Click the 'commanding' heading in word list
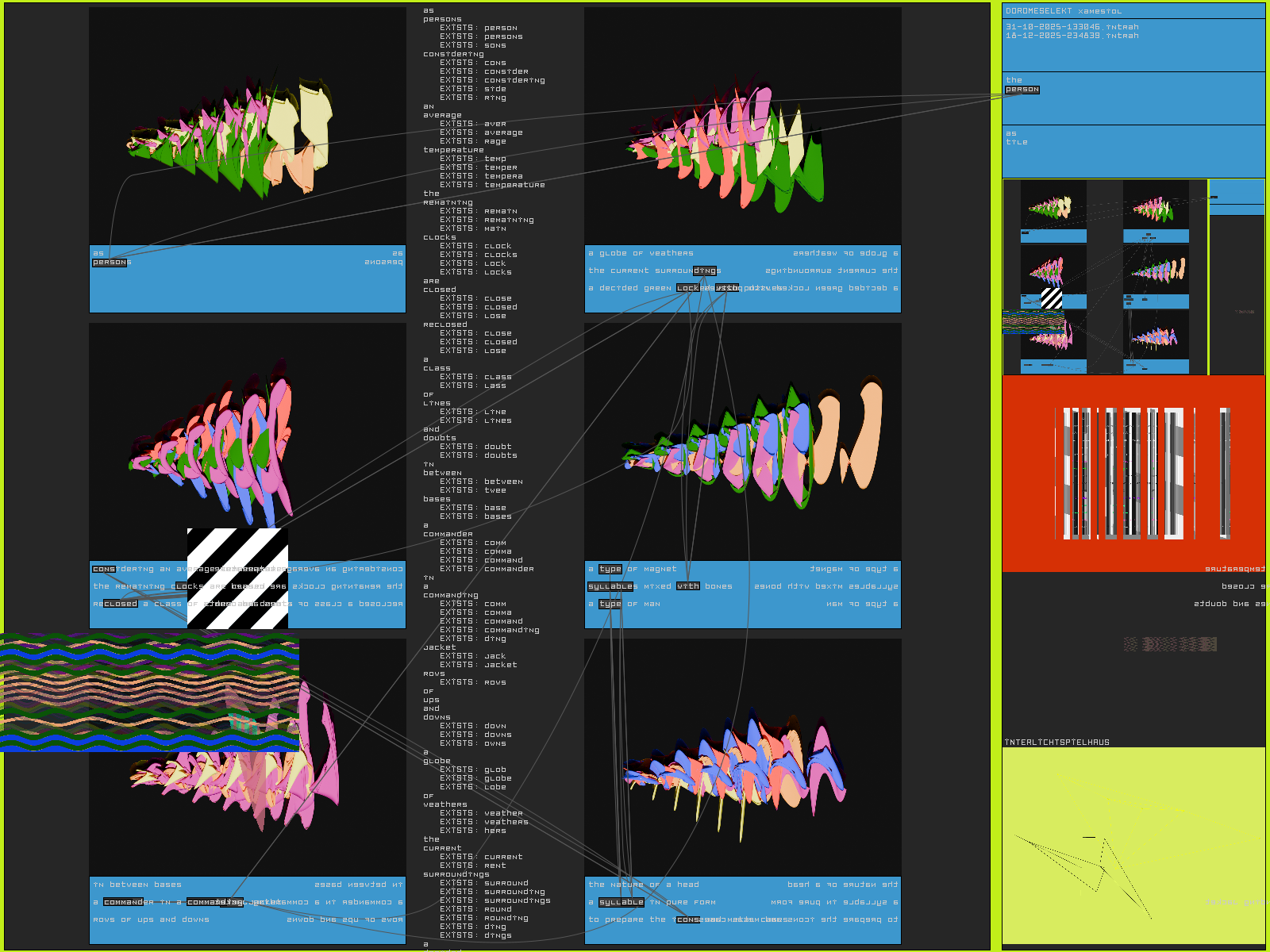 pos(450,595)
